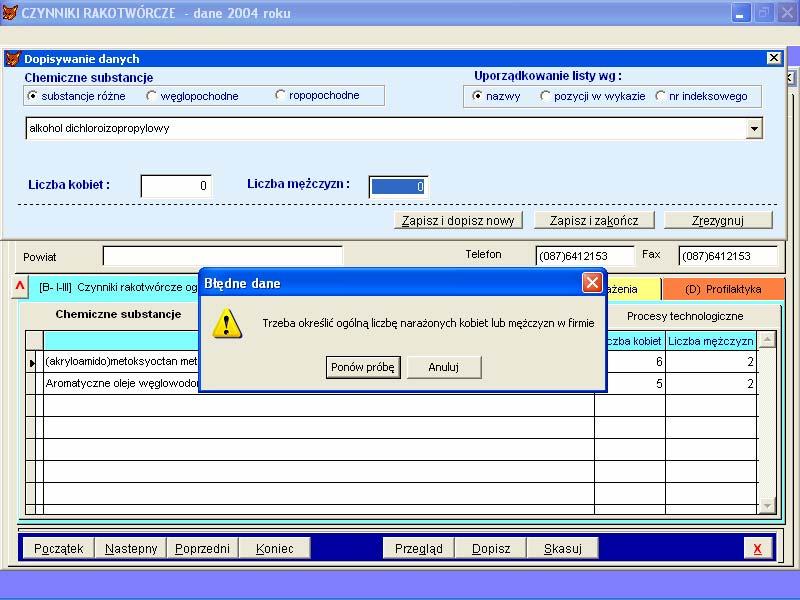Click the row selector arrow icon

32,363
